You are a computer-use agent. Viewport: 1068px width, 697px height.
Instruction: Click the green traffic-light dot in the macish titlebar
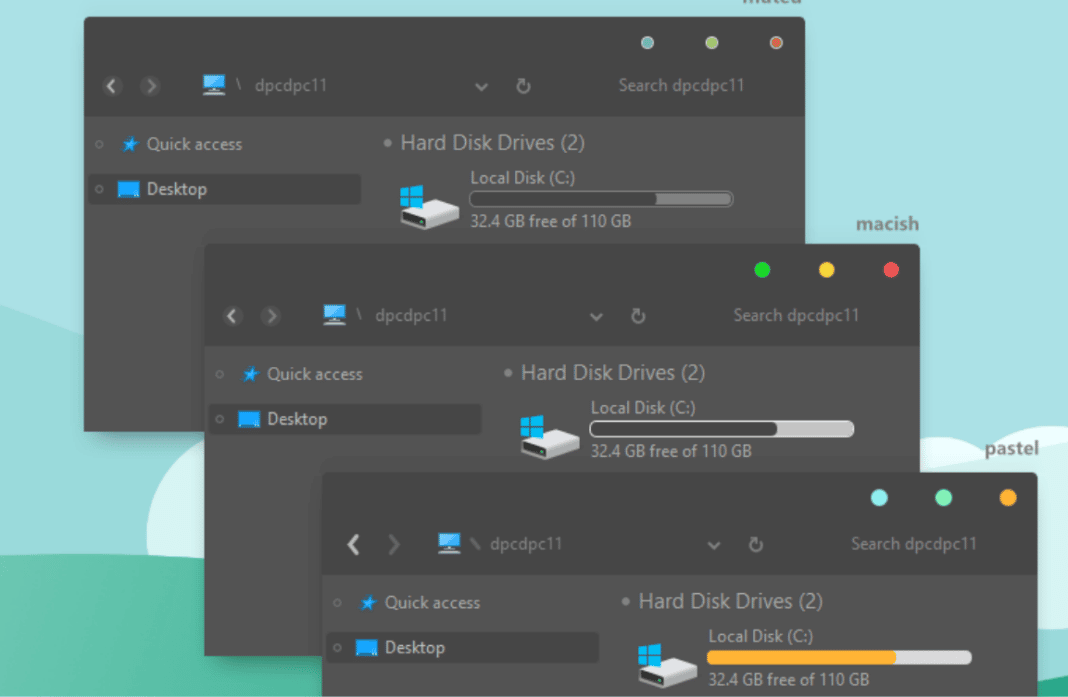click(763, 270)
